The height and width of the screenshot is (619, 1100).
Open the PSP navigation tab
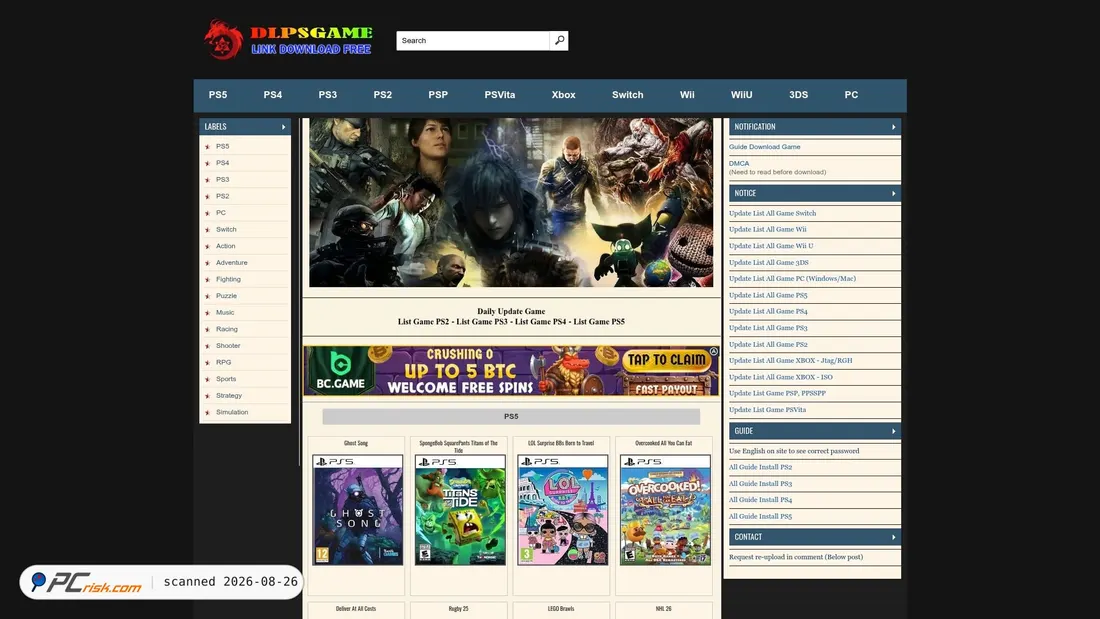(x=438, y=95)
